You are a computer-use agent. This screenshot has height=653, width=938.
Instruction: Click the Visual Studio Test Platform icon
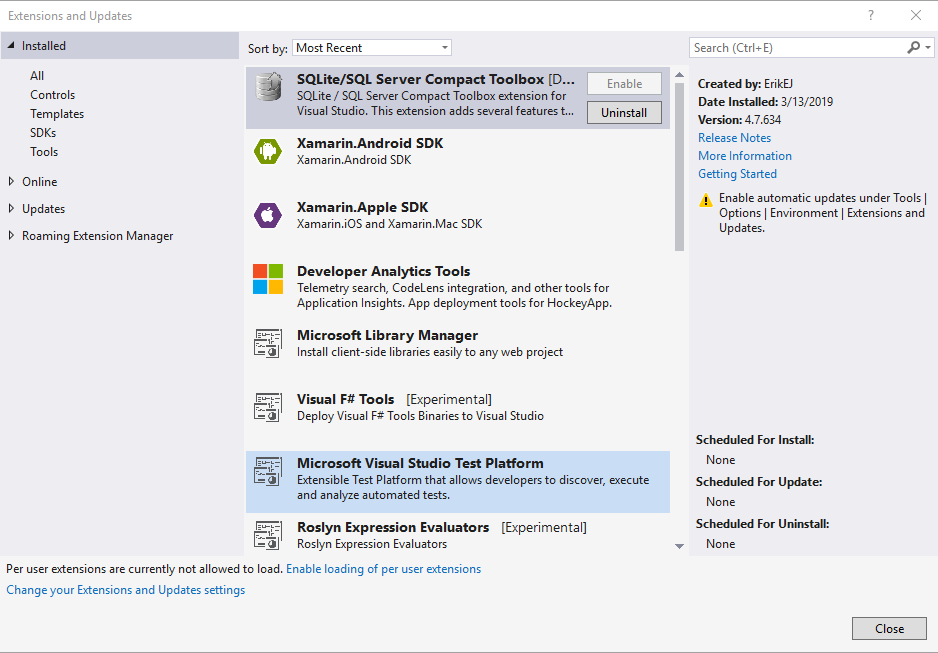[268, 471]
